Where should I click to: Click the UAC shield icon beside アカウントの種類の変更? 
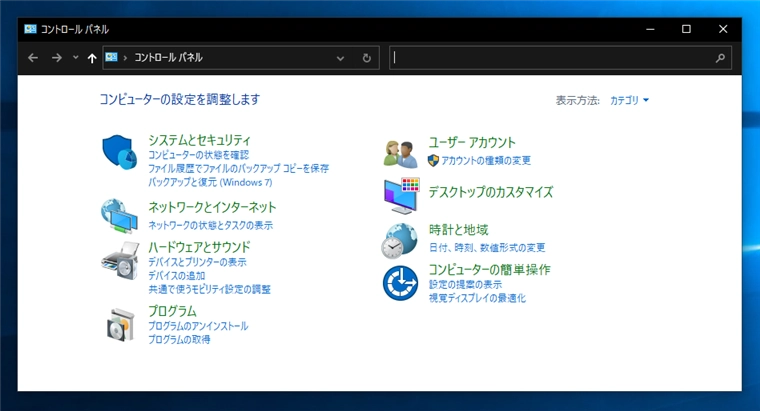(433, 160)
